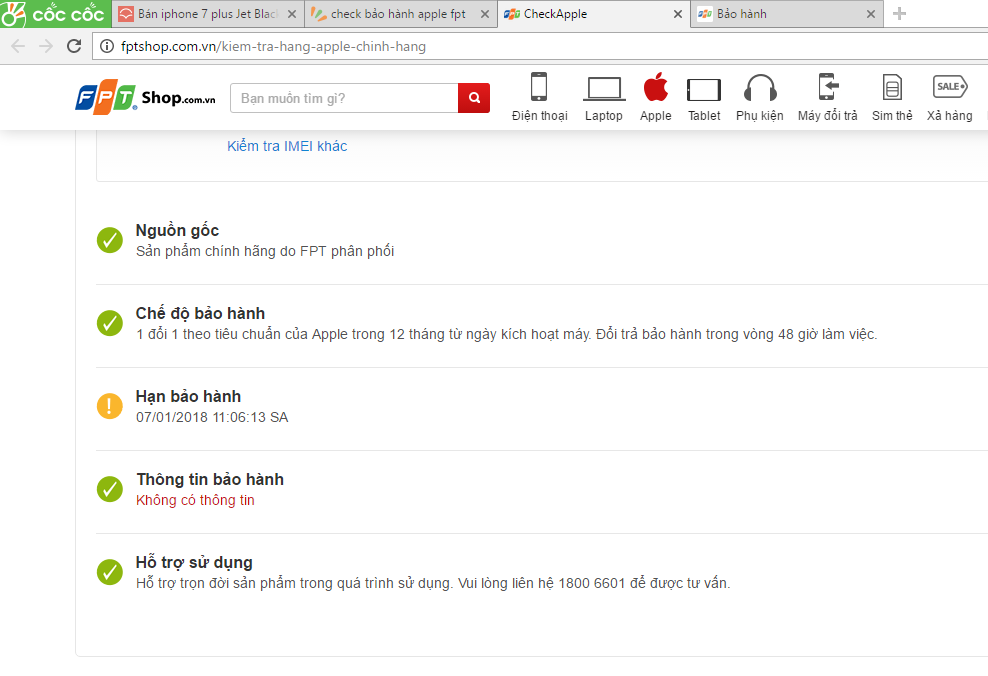Click the green check icon beside Thông tin bảo hành

click(x=110, y=490)
